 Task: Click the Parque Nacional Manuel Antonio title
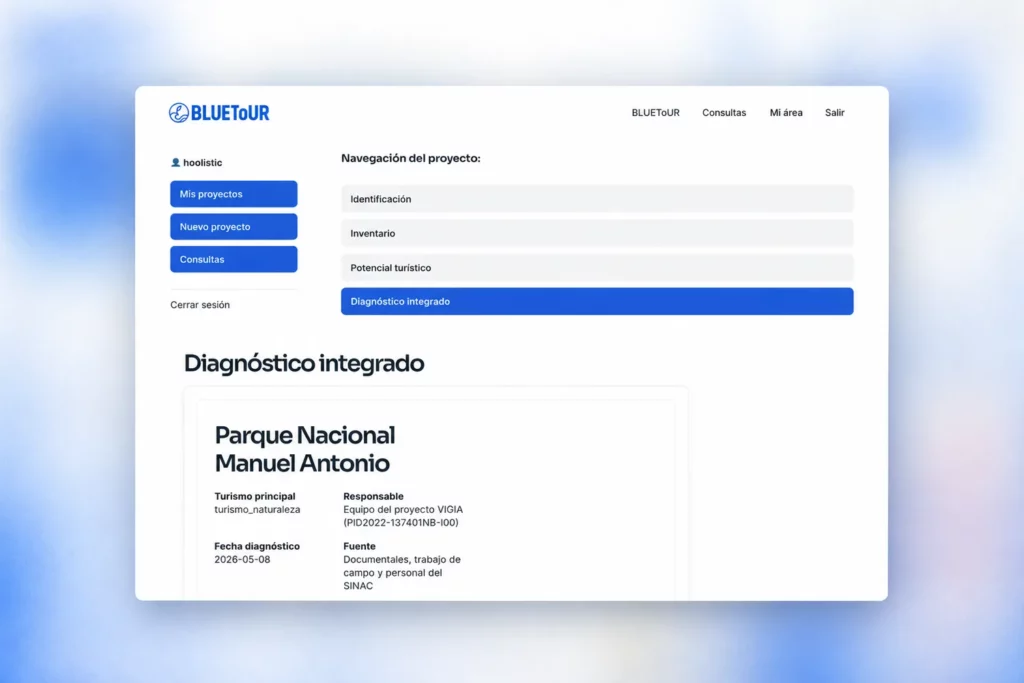point(304,449)
